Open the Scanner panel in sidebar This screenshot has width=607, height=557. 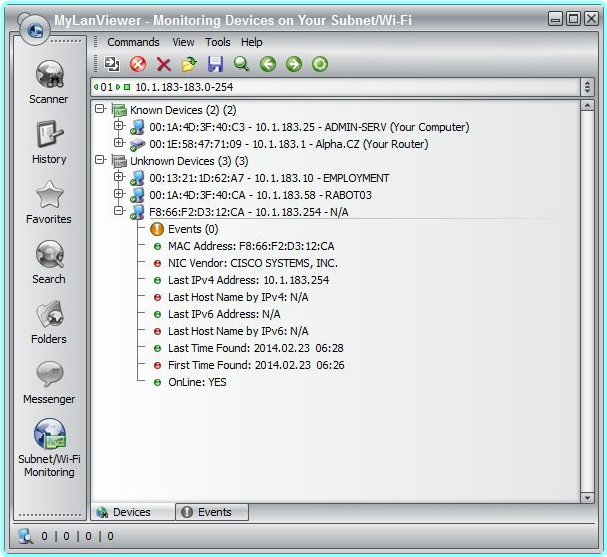49,82
